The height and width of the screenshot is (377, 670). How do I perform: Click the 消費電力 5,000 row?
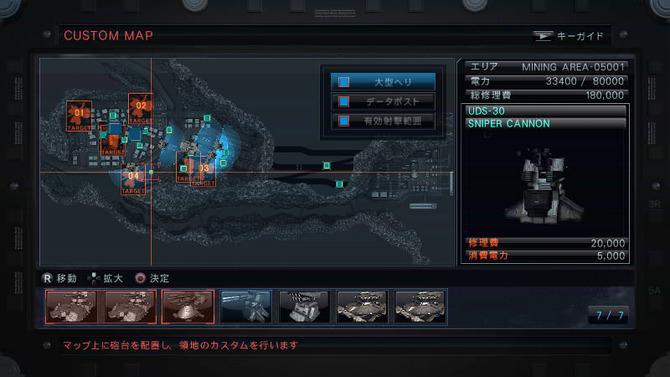546,256
